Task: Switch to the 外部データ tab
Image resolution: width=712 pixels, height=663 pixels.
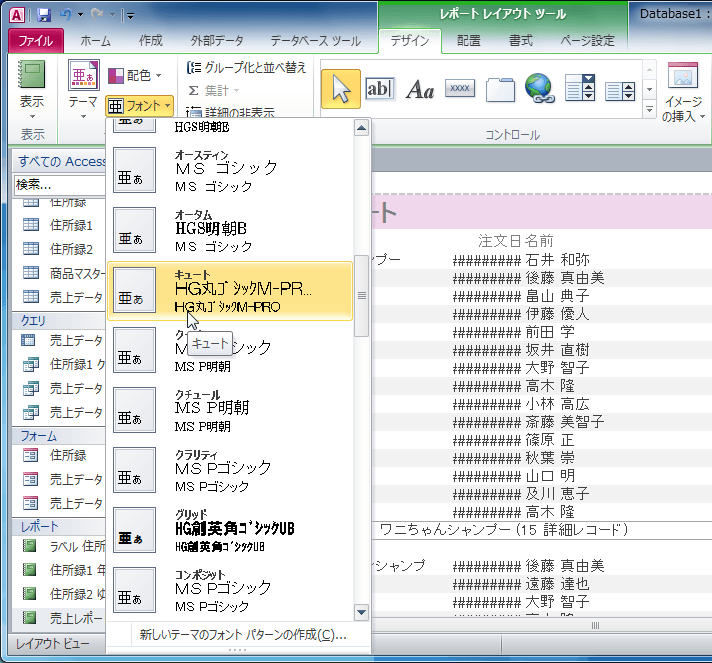Action: point(217,41)
